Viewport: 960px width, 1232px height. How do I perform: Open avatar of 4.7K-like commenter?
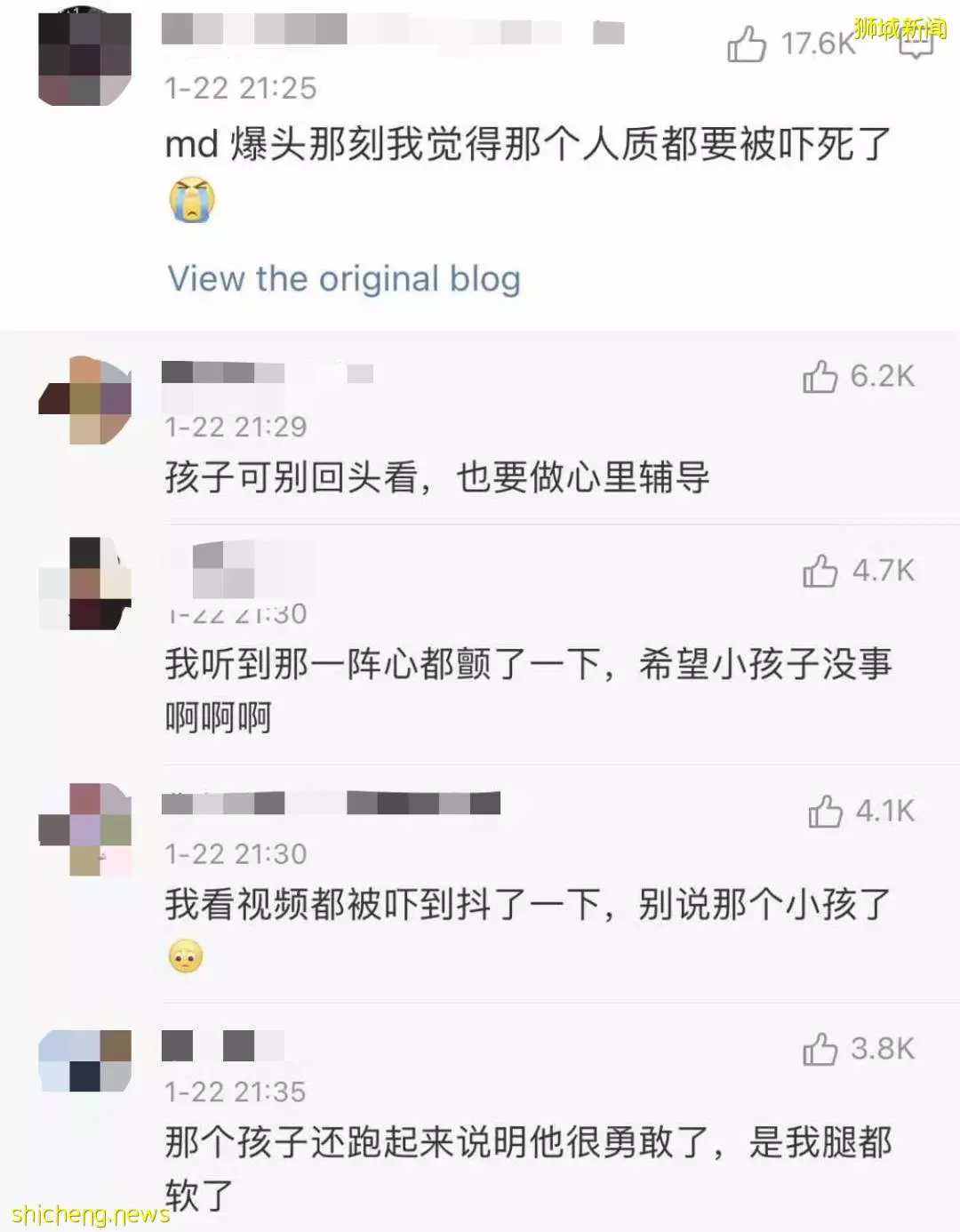(85, 583)
